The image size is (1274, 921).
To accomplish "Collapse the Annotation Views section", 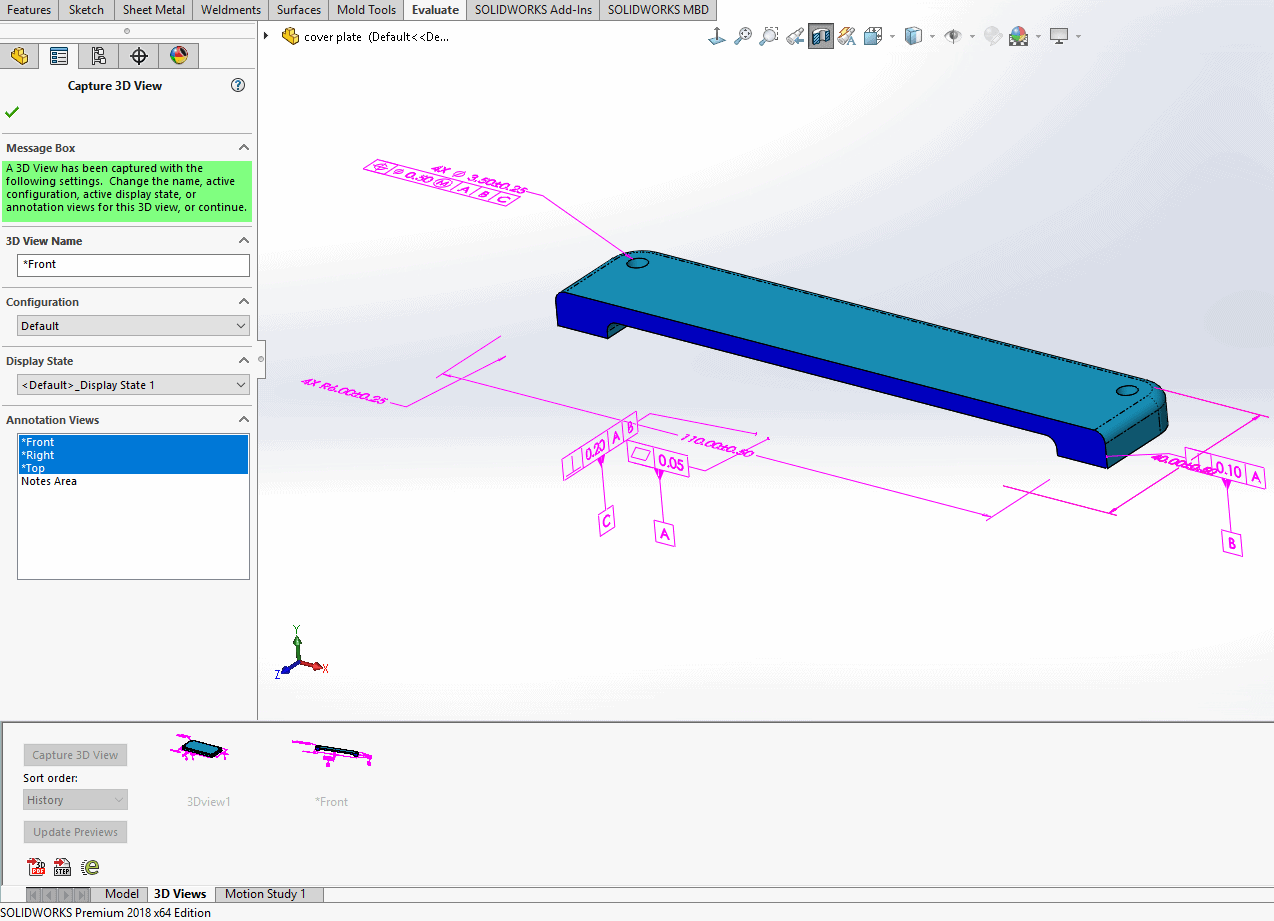I will (x=243, y=420).
